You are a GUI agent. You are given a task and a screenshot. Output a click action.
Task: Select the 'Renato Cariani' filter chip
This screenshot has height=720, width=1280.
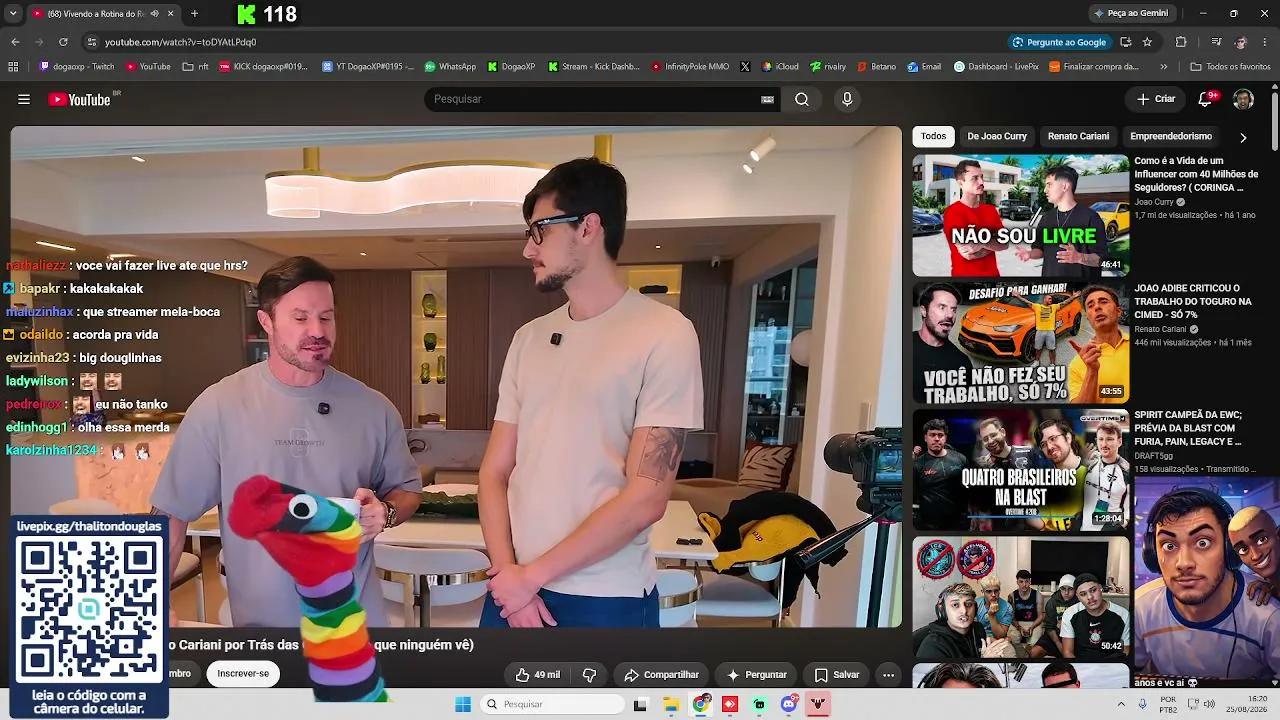pyautogui.click(x=1078, y=136)
